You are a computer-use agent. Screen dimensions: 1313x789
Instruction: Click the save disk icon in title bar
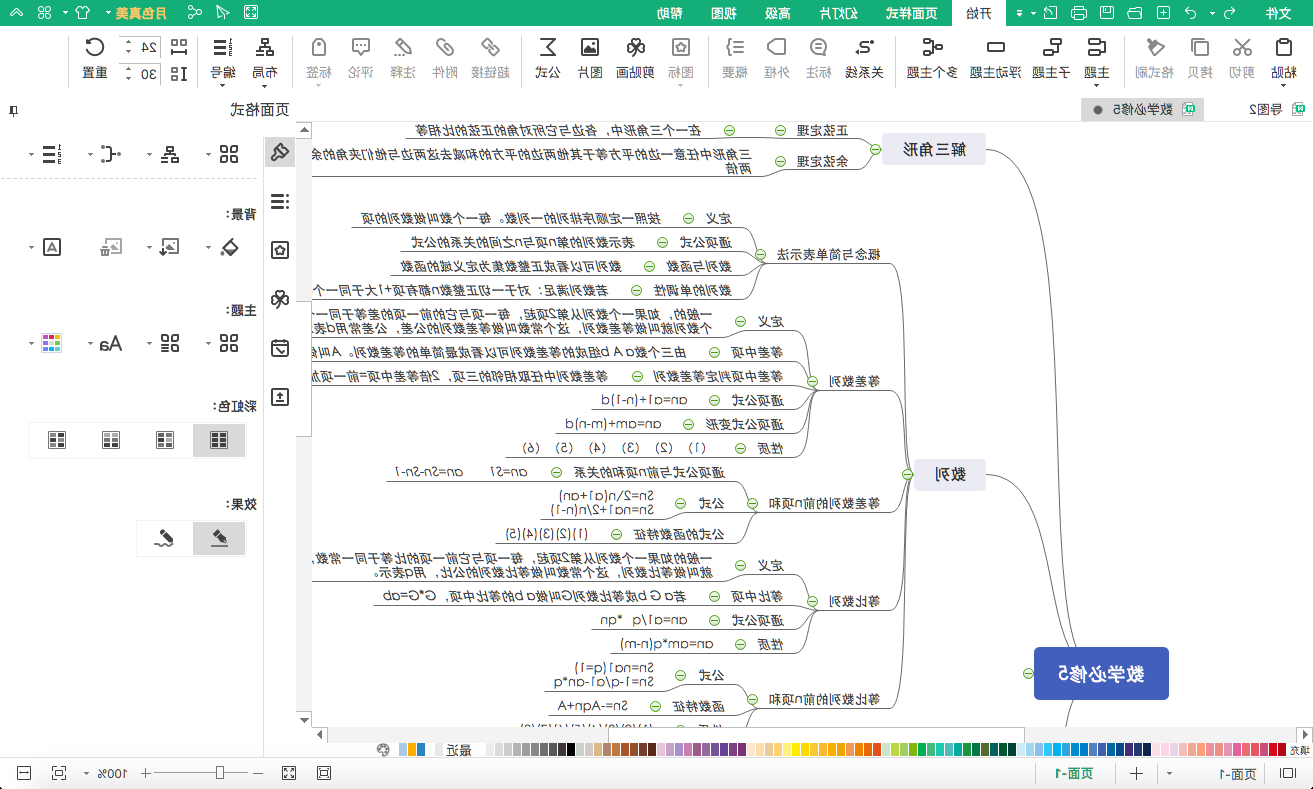pyautogui.click(x=1107, y=13)
